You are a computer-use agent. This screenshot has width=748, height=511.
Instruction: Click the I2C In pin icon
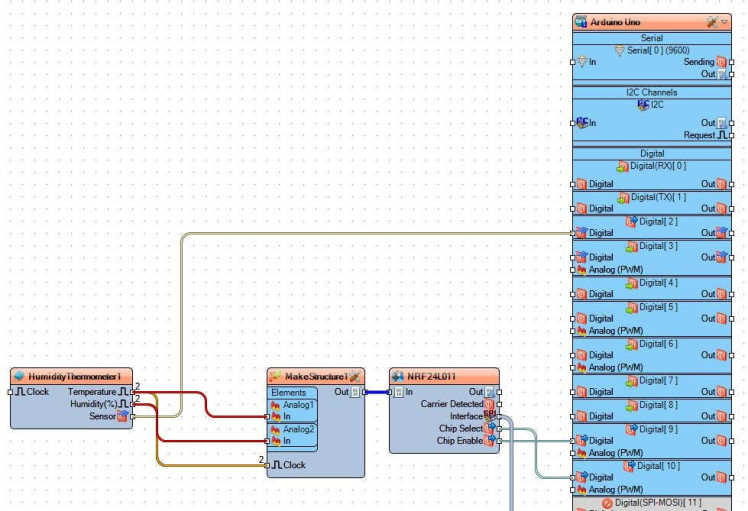click(582, 123)
